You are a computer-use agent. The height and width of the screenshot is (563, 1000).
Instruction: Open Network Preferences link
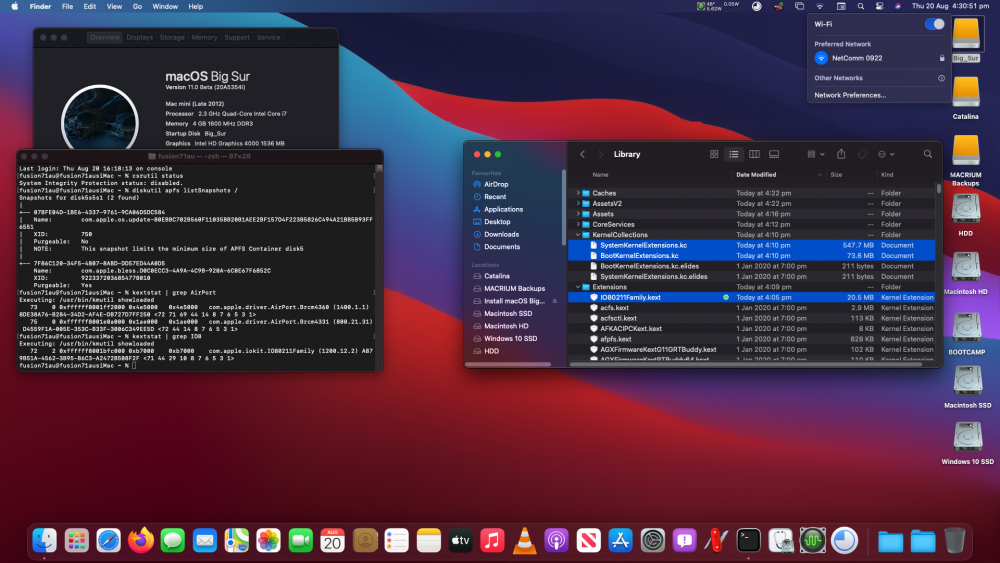[850, 95]
